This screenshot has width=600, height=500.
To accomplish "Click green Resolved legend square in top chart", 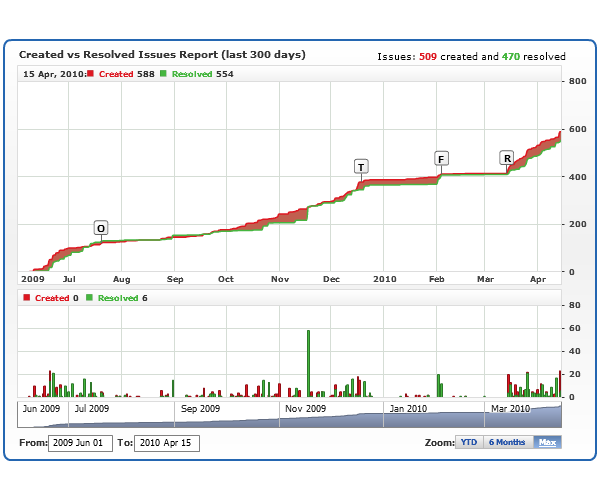I will point(163,74).
